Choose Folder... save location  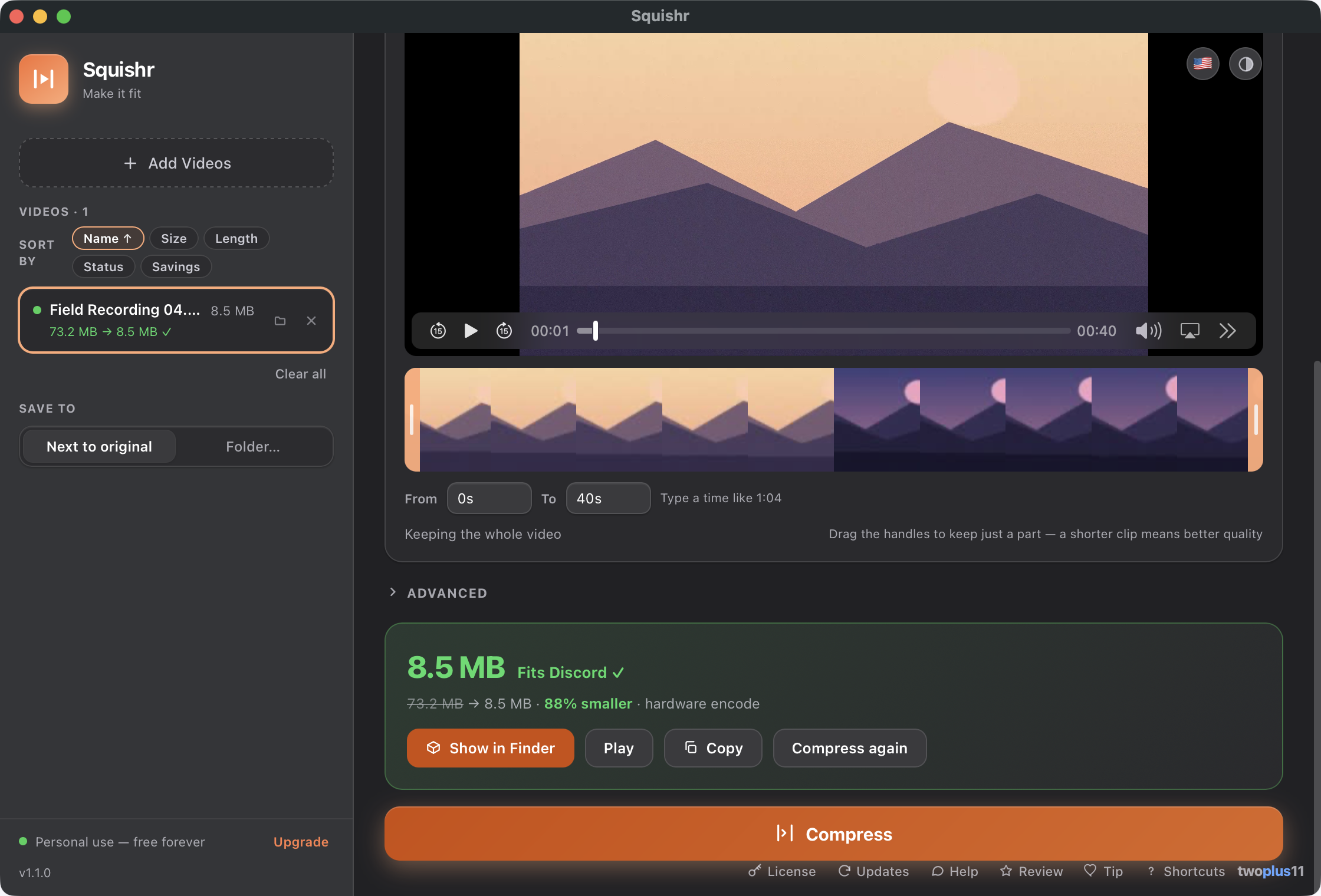point(253,446)
